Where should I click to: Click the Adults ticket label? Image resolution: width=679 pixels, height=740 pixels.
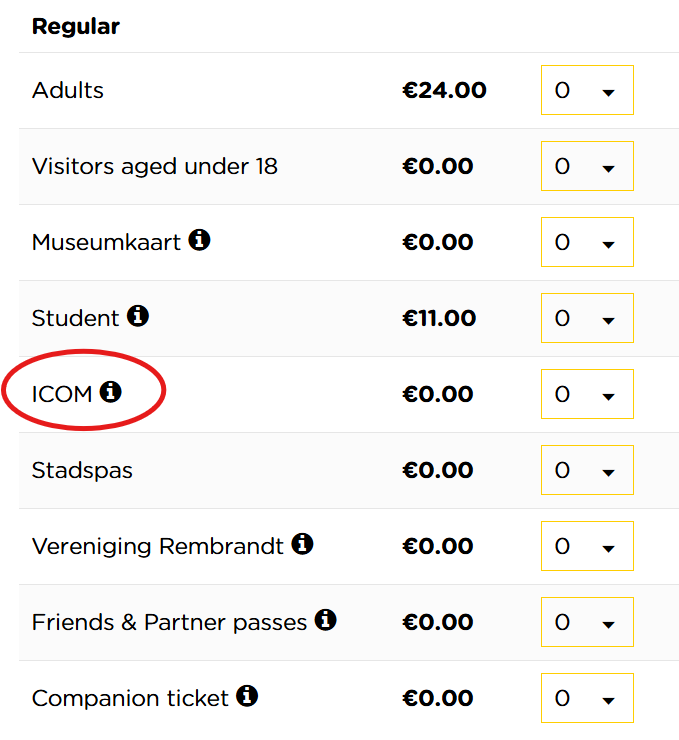coord(68,91)
